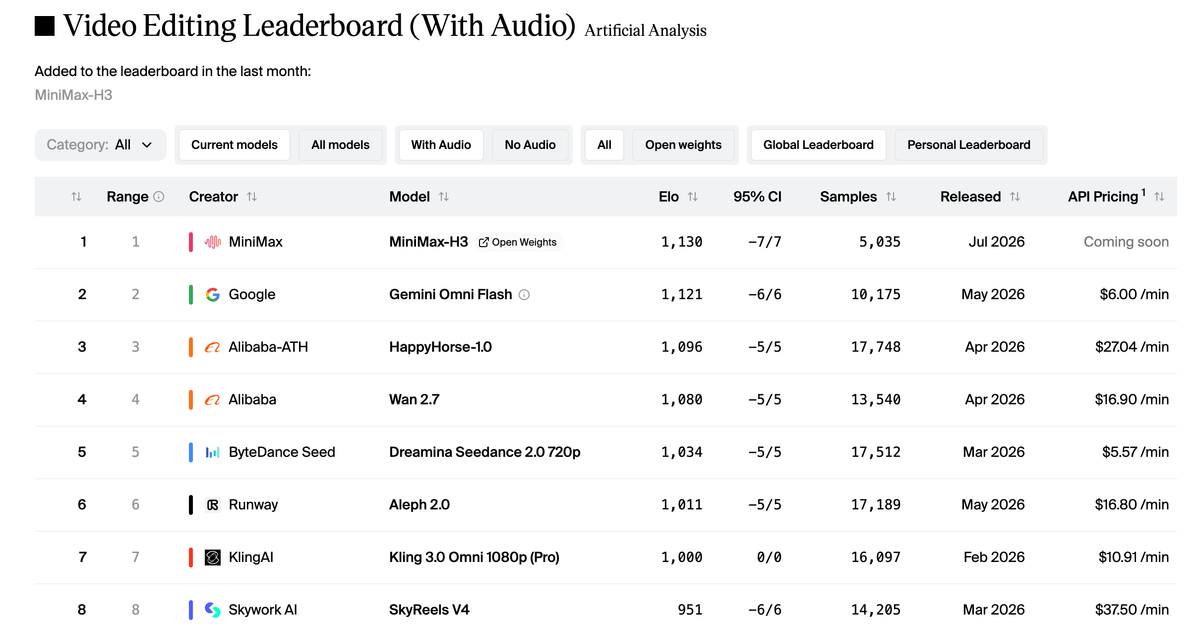Click the info icon beside Range header
The image size is (1200, 639).
click(159, 197)
